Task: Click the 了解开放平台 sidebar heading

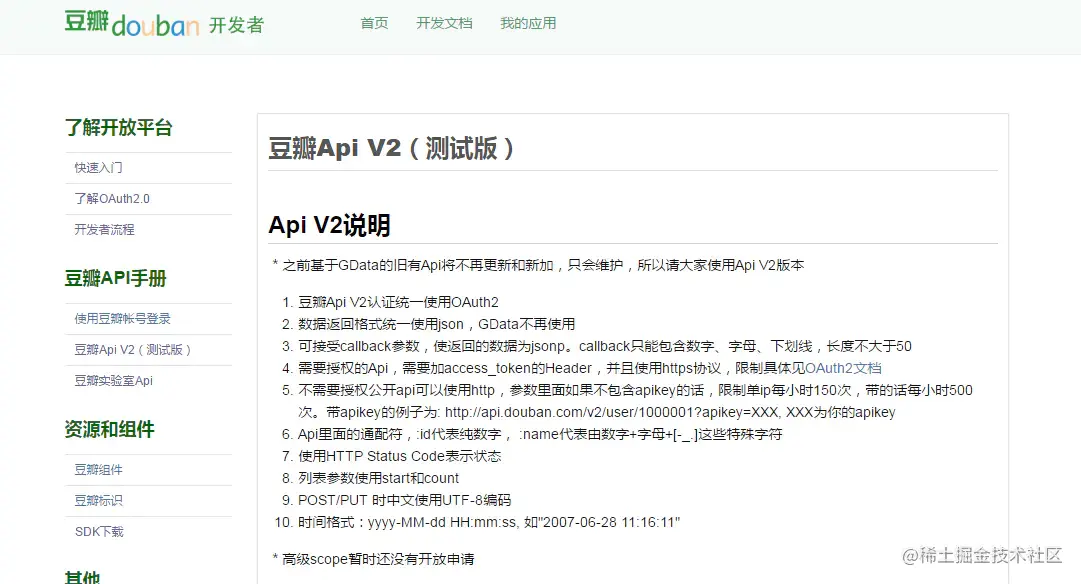Action: coord(119,128)
